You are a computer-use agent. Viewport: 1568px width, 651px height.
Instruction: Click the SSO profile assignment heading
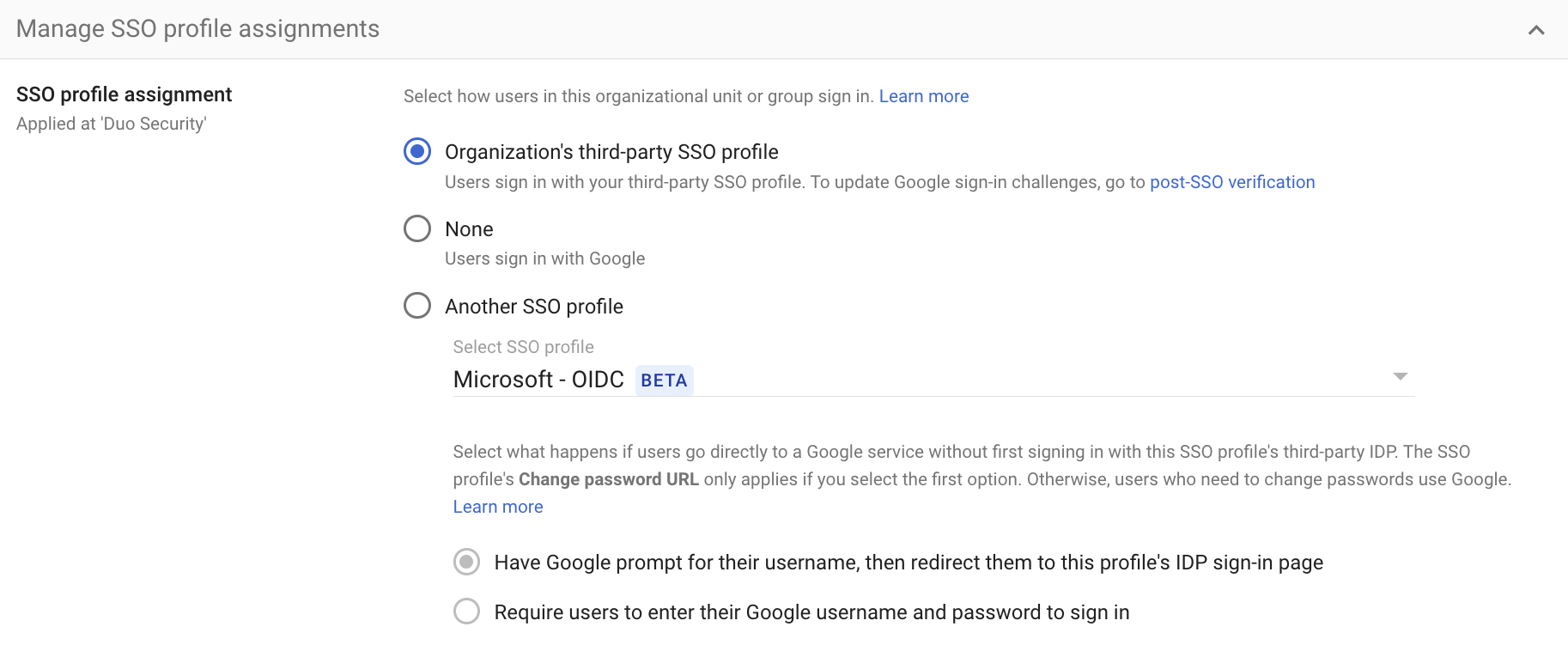[x=125, y=94]
